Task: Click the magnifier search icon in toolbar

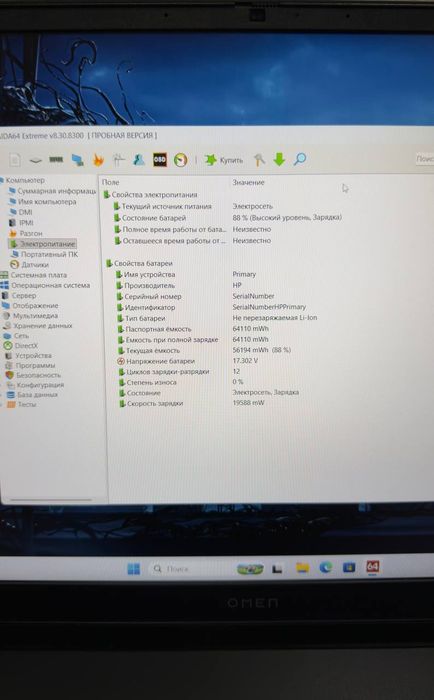Action: 300,159
